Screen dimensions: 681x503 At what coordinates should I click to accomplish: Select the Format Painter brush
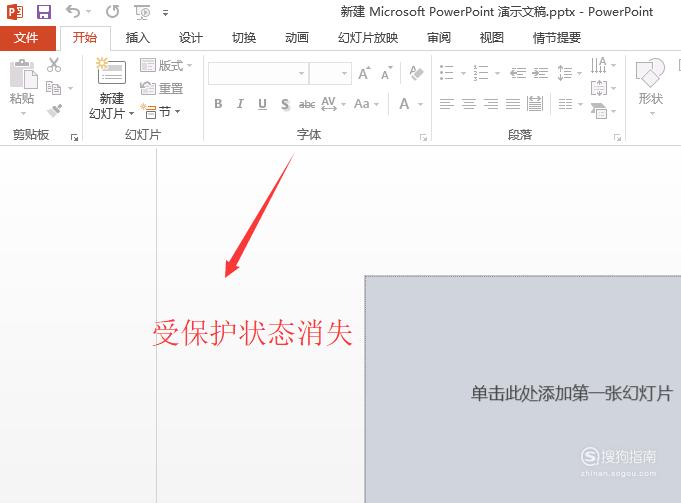click(x=54, y=111)
